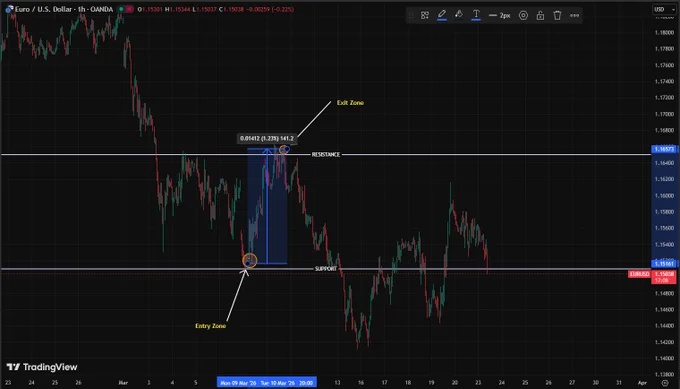This screenshot has height=389, width=680.
Task: Click the pink indicator badge beside title
Action: pyautogui.click(x=129, y=9)
